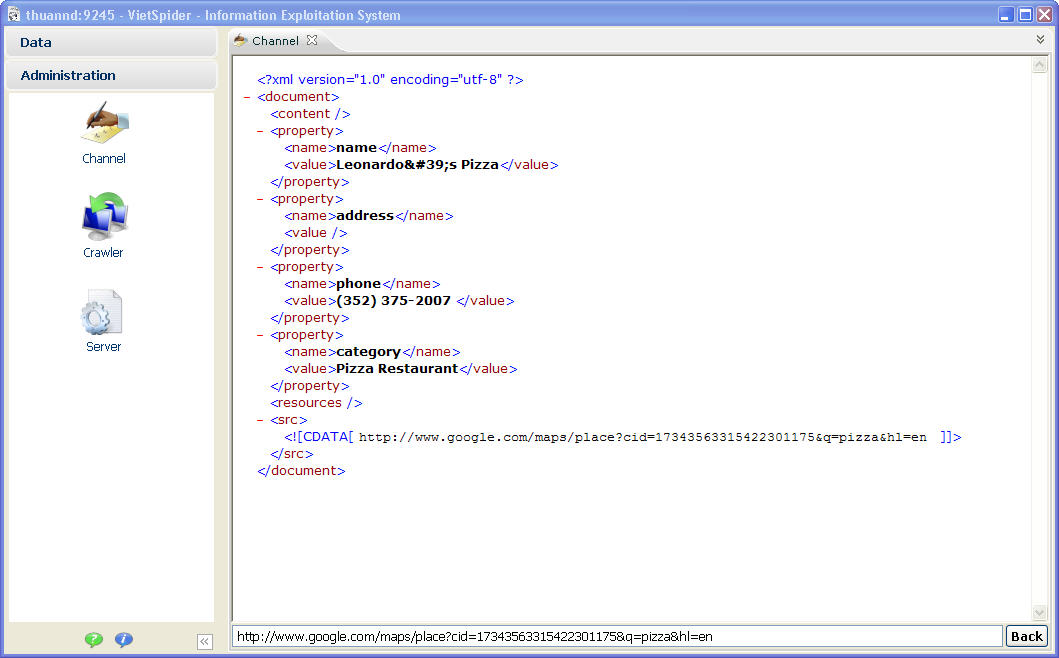Click the Pizza Restaurant value

(397, 369)
